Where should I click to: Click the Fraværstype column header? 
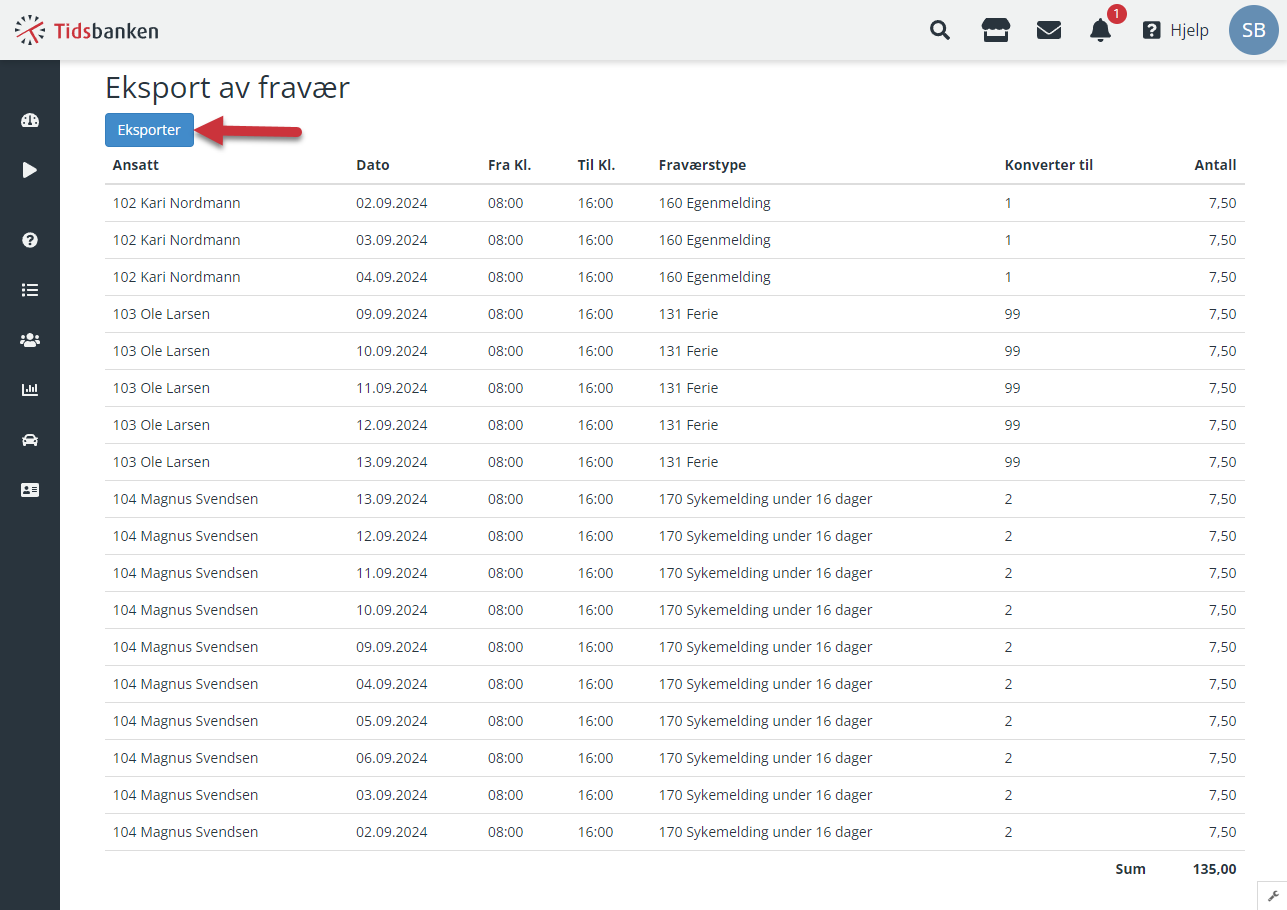coord(702,165)
